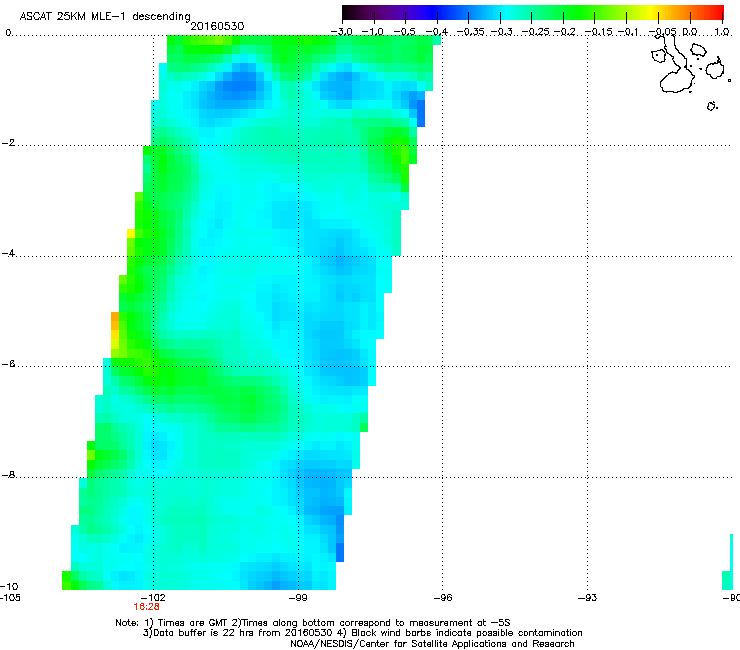
Task: Click the colorbar label -0.15
Action: point(598,32)
